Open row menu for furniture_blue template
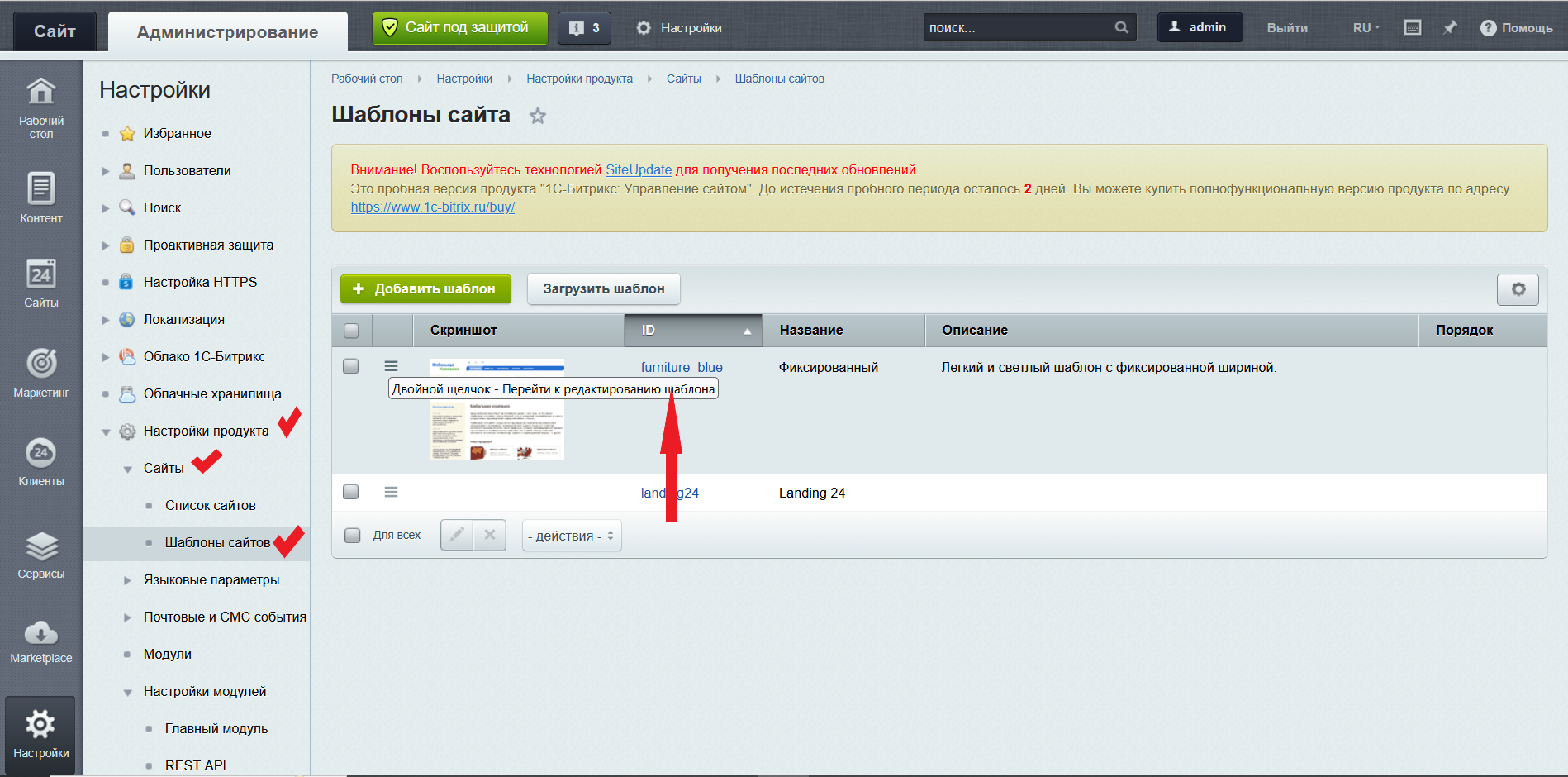Viewport: 1568px width, 777px height. (x=391, y=366)
